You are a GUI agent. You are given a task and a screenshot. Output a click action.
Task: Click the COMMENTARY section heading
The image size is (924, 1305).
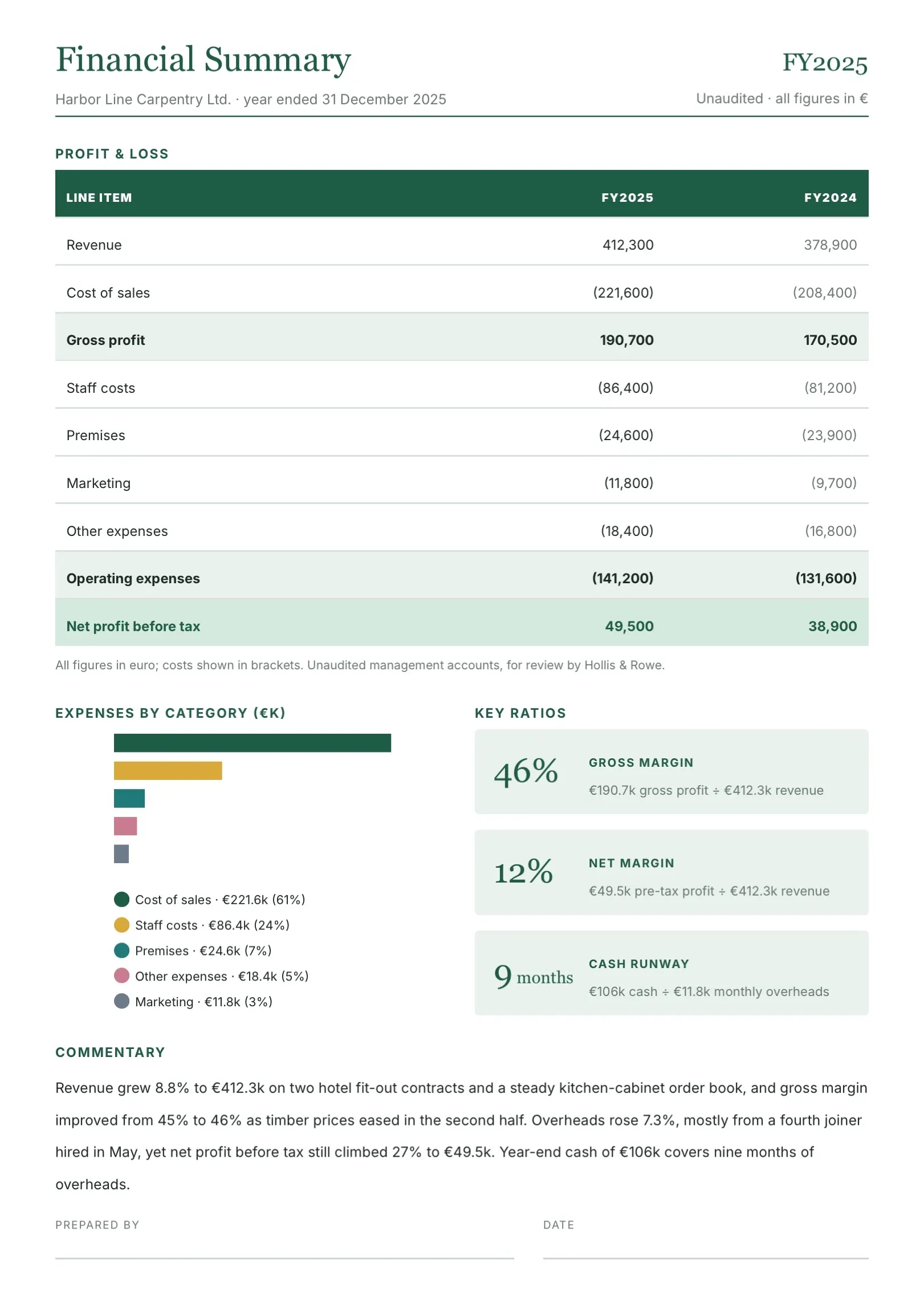[x=110, y=1052]
